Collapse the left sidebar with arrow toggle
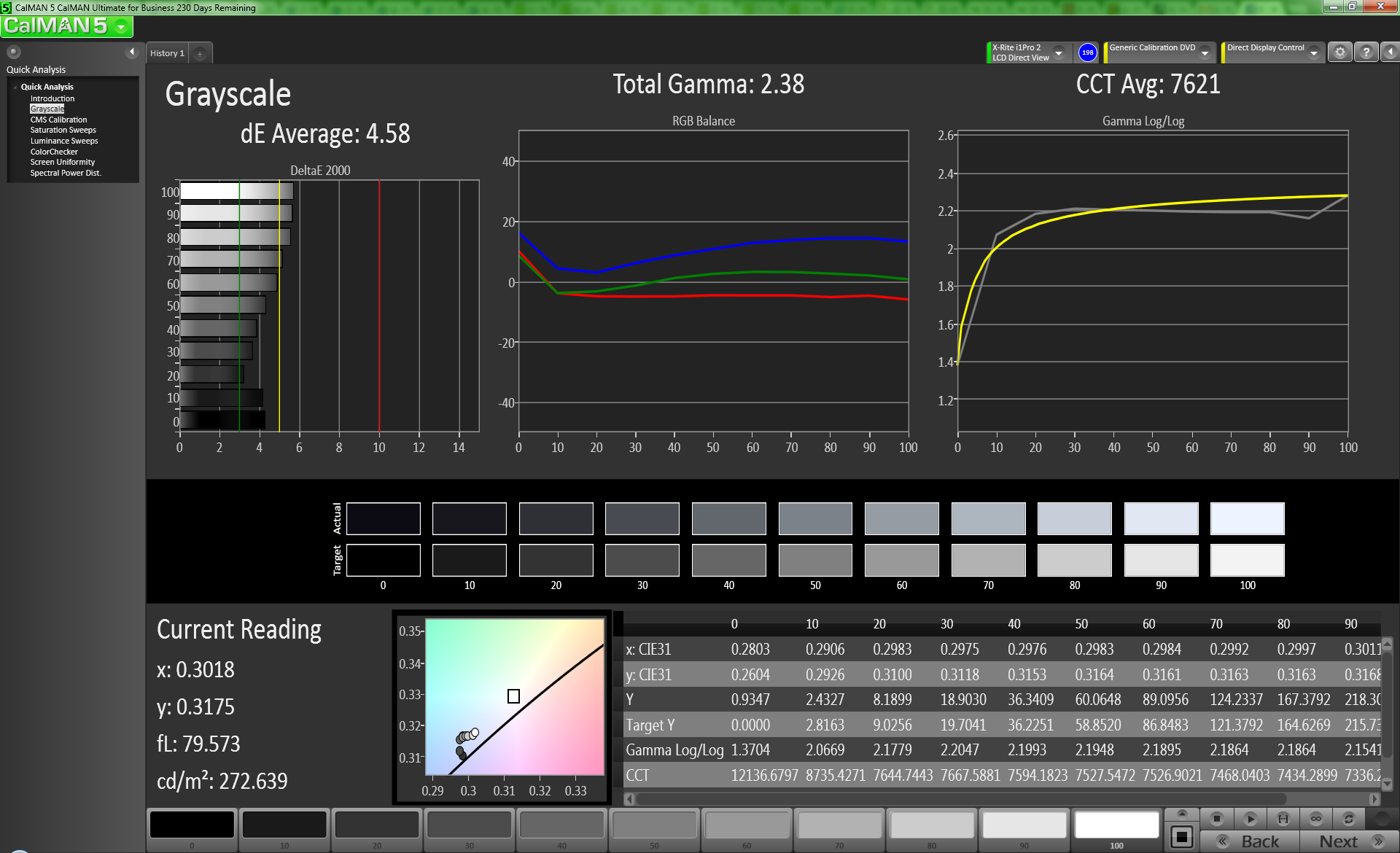 click(132, 52)
